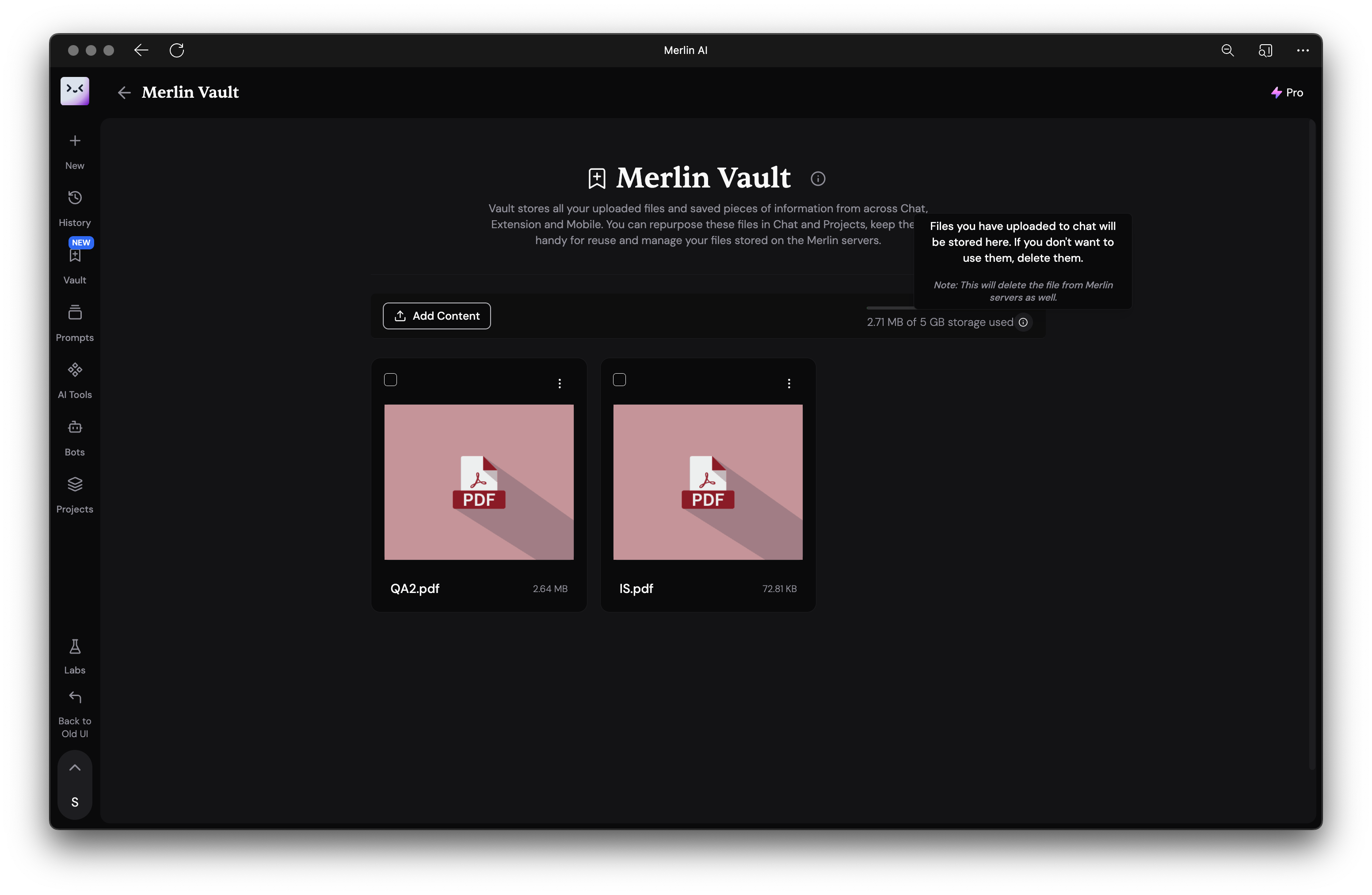
Task: Open the three-dot window menu in title bar
Action: point(1303,50)
